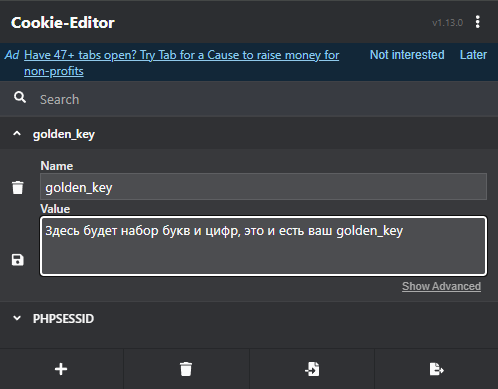The height and width of the screenshot is (389, 498).
Task: Click the Name field containing golden_key
Action: click(263, 187)
